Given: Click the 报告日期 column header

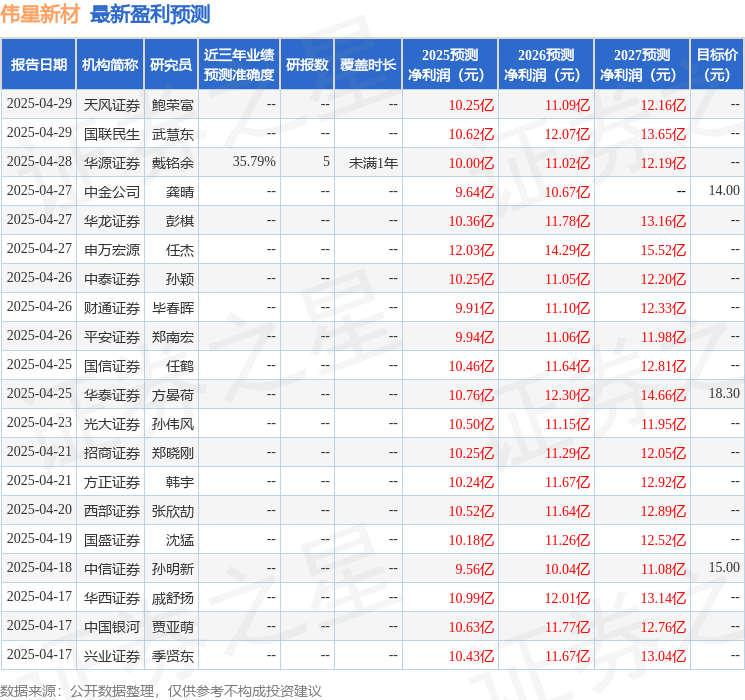Looking at the screenshot, I should tap(38, 65).
